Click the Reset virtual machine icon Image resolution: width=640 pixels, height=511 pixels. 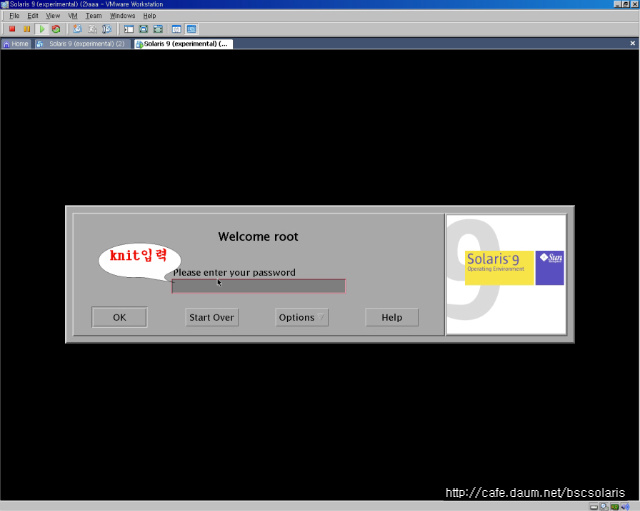pyautogui.click(x=56, y=29)
